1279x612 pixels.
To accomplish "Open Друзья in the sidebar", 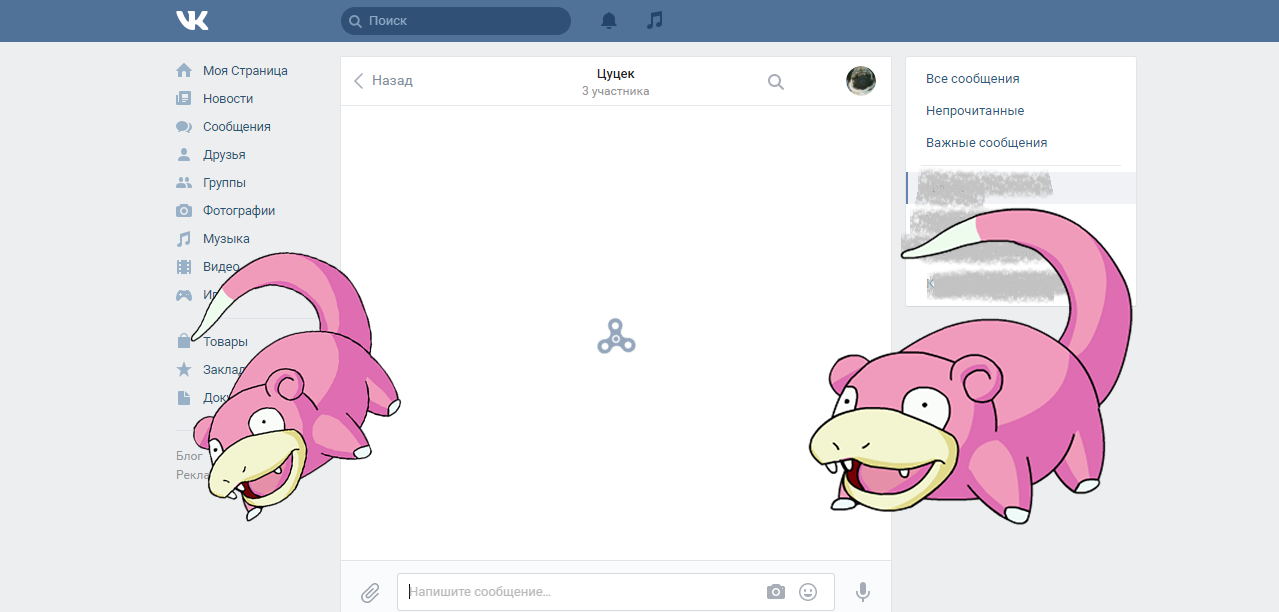I will point(223,155).
